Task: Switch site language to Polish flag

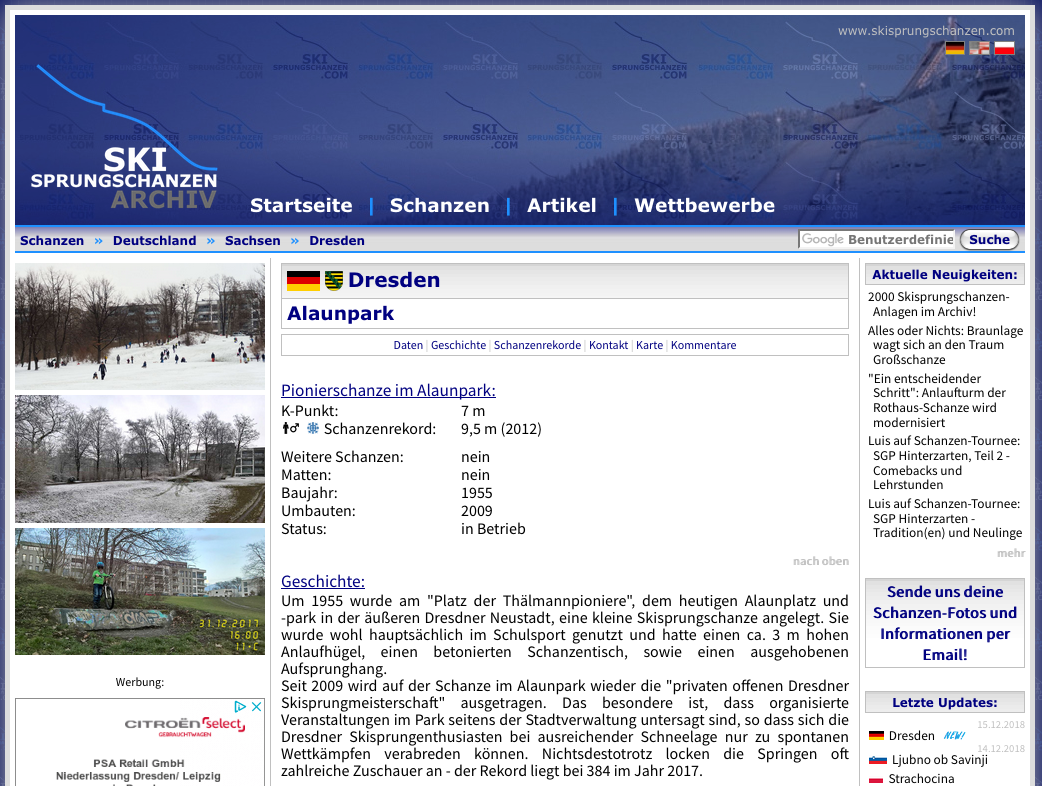Action: click(x=1004, y=48)
